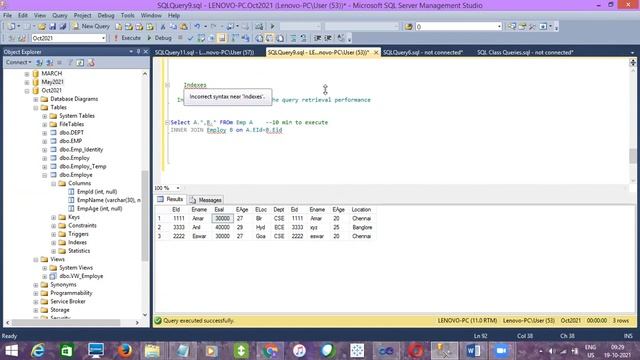This screenshot has width=640, height=360.
Task: Collapse the dbo.Employe table node
Action: click(x=44, y=175)
